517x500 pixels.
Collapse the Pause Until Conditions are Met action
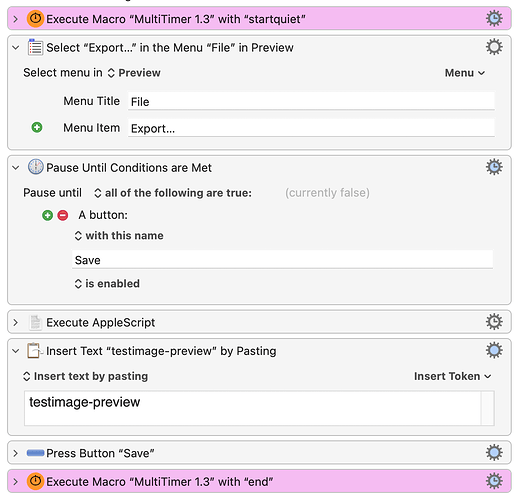(x=15, y=168)
